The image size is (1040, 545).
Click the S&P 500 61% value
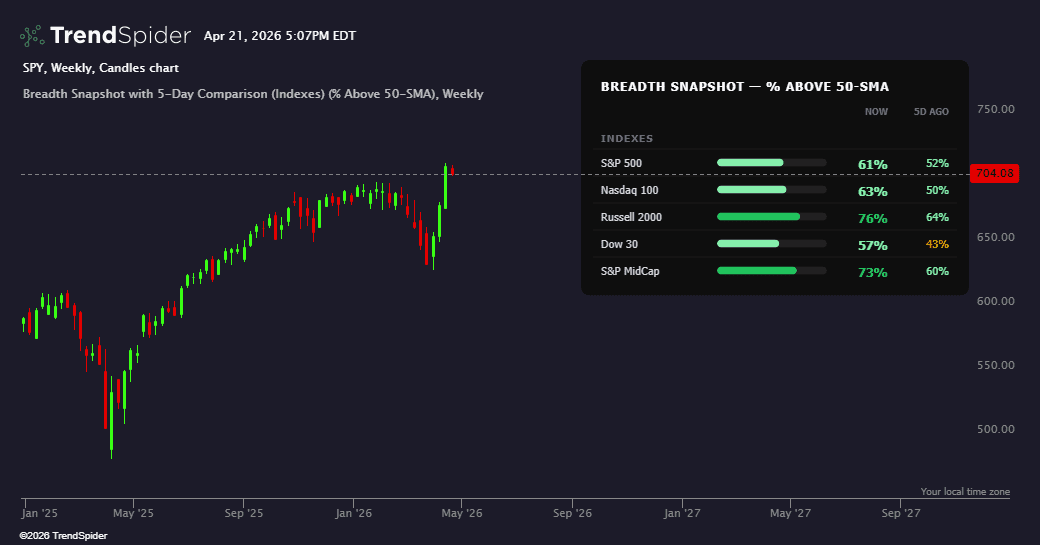[873, 164]
